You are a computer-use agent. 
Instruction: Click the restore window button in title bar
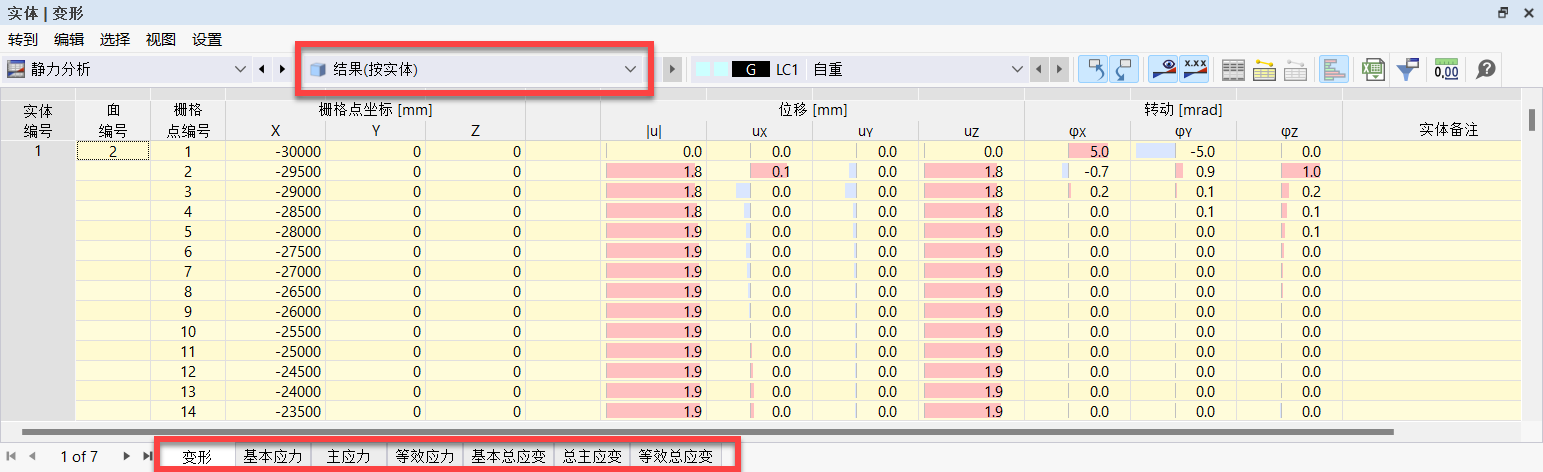click(x=1502, y=13)
